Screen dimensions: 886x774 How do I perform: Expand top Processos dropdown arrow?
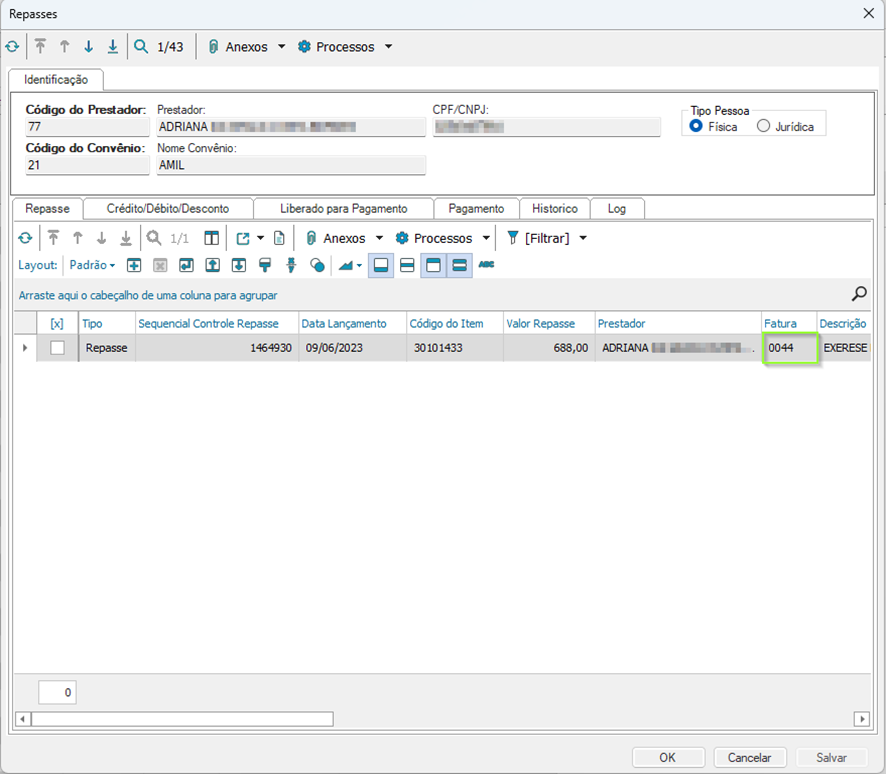pos(388,46)
